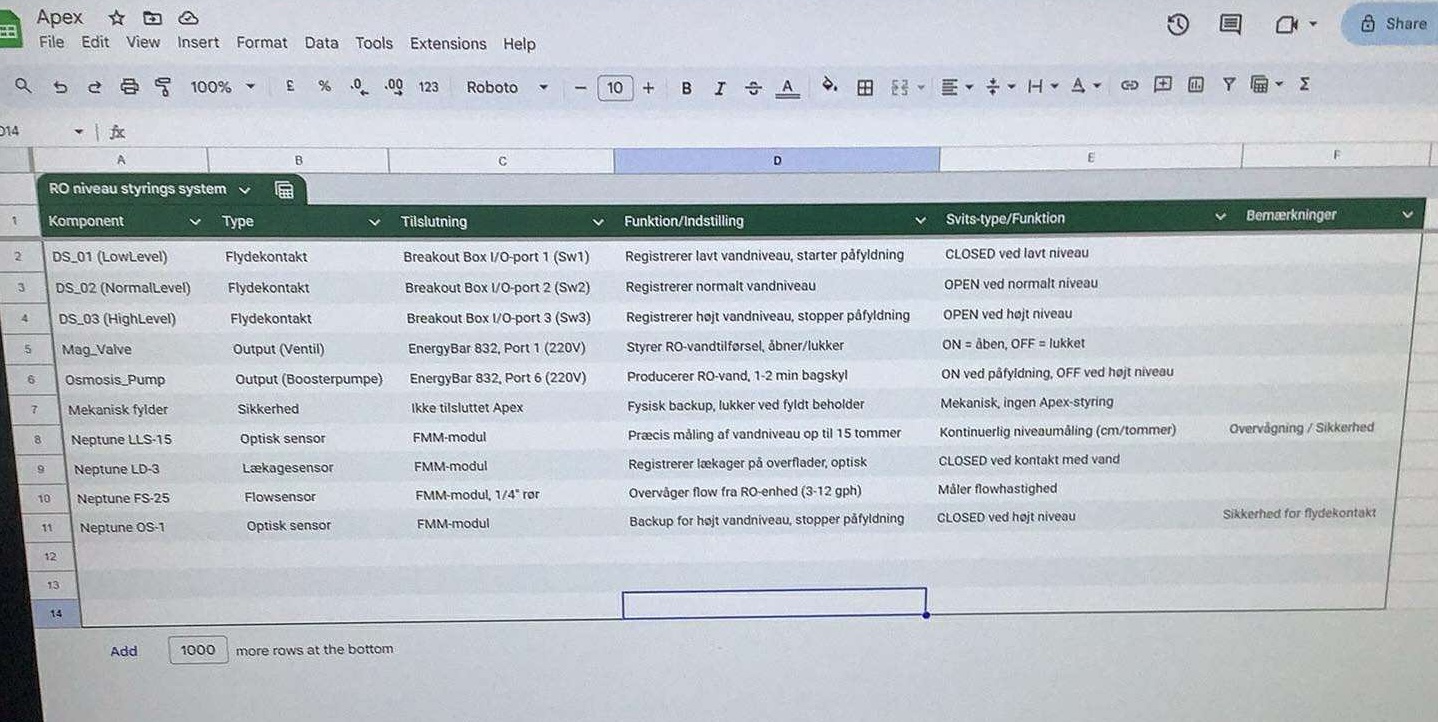Expand the Komponent column filter dropdown
The width and height of the screenshot is (1438, 722).
pyautogui.click(x=195, y=221)
